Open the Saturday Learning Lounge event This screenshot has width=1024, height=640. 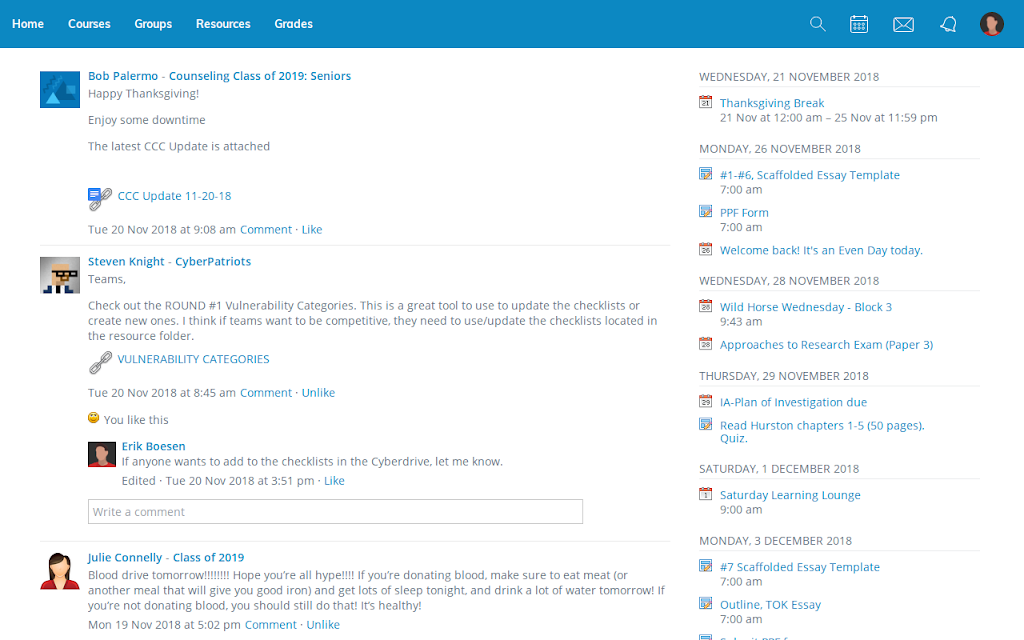coord(790,495)
